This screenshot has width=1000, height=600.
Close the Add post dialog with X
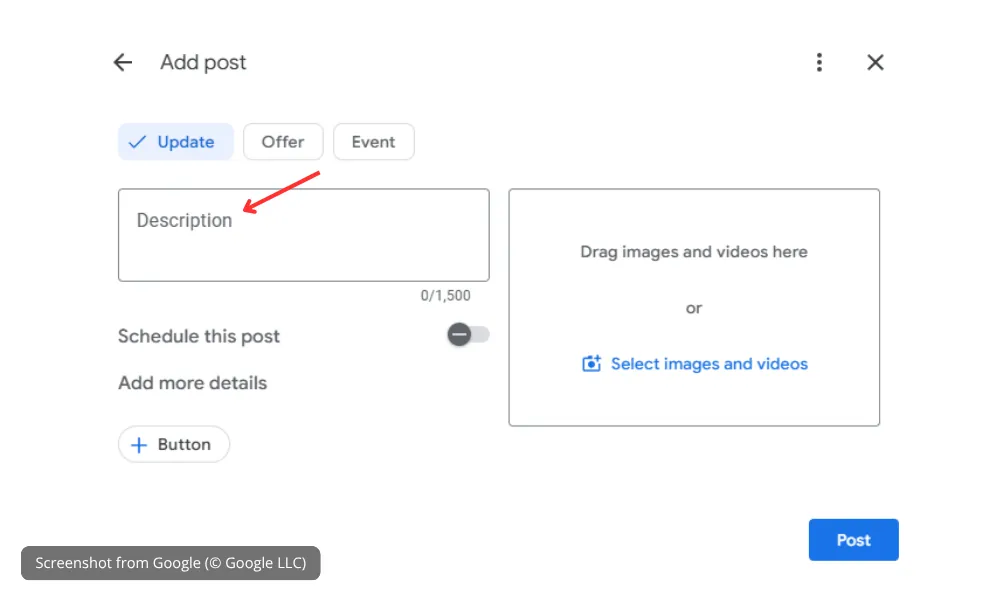point(875,62)
